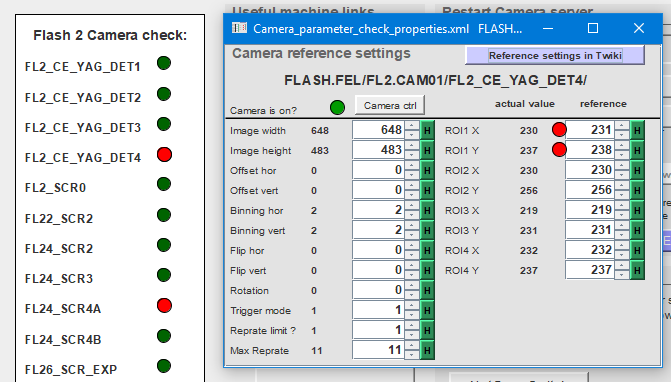671x382 pixels.
Task: Click the red status indicator for FL2_CE_YAG_DET4
Action: tap(164, 154)
